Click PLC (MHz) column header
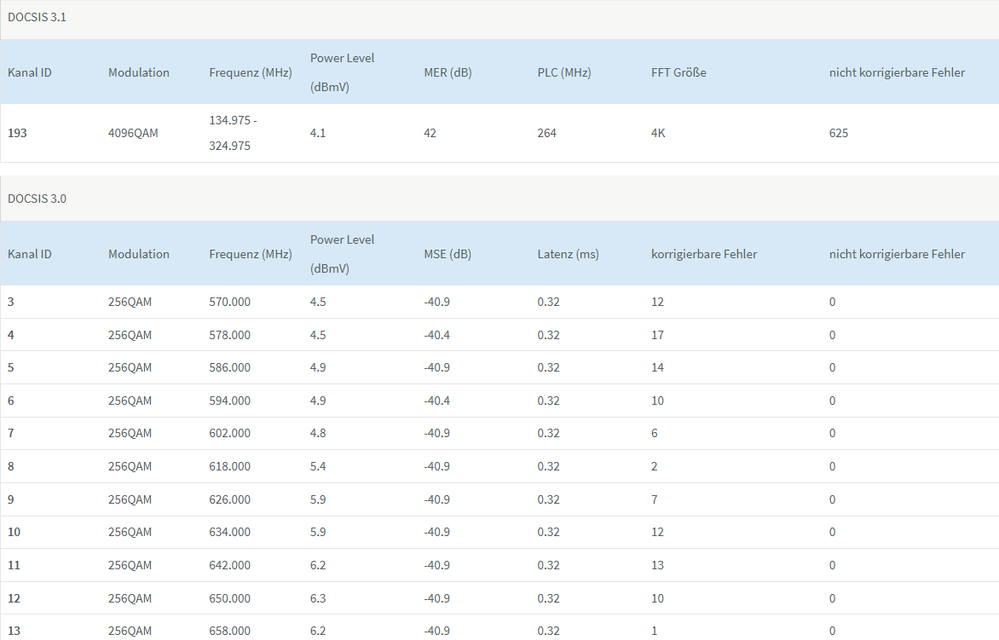Image resolution: width=999 pixels, height=640 pixels. point(564,73)
